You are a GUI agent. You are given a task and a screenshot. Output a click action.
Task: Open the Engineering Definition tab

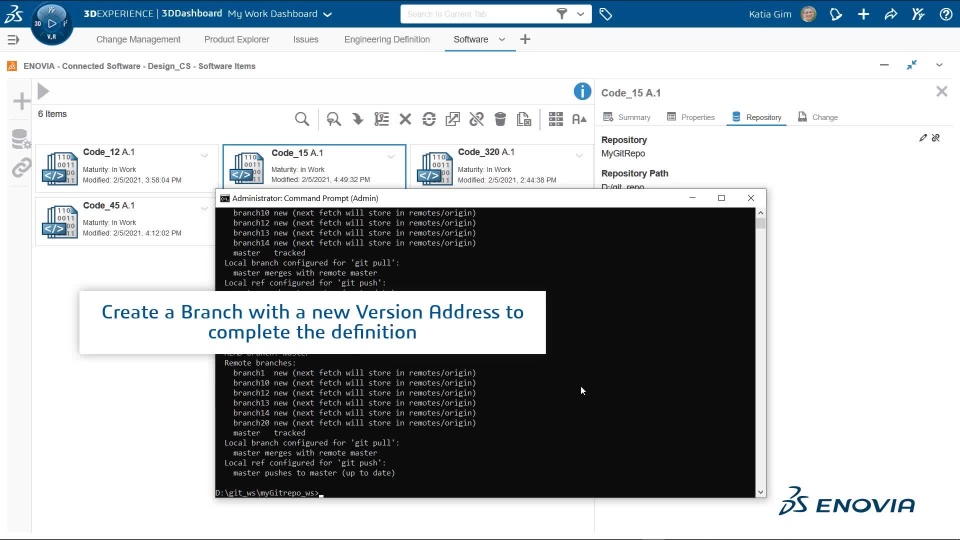[387, 39]
